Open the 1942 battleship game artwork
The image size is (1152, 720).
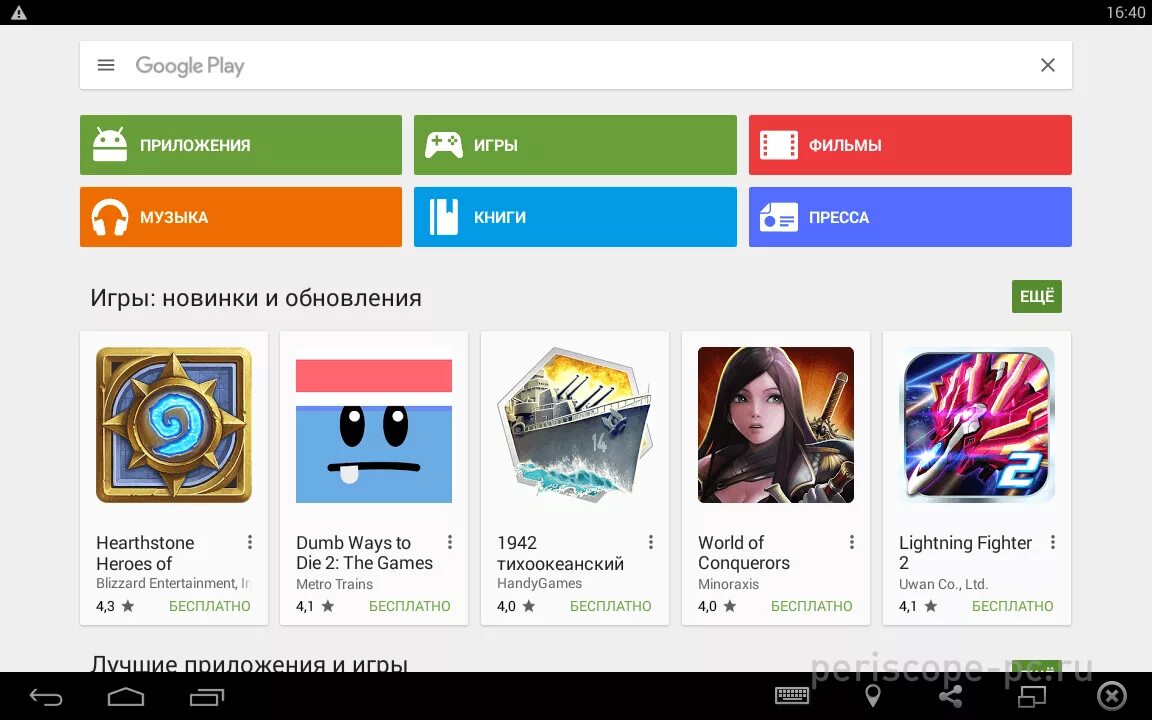[x=575, y=425]
